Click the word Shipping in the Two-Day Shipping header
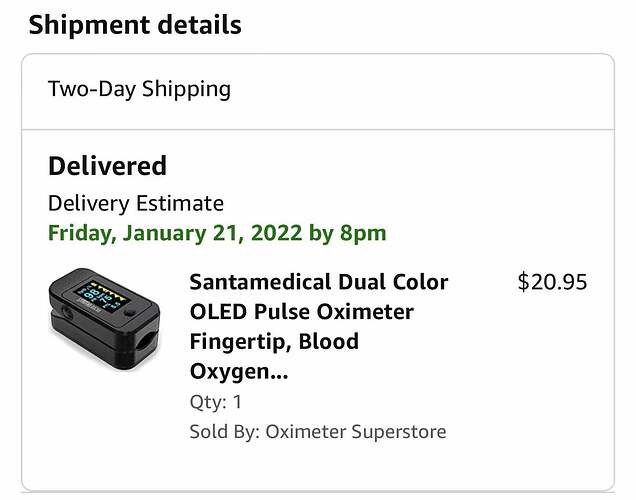Screen dimensions: 636x500 pos(186,89)
